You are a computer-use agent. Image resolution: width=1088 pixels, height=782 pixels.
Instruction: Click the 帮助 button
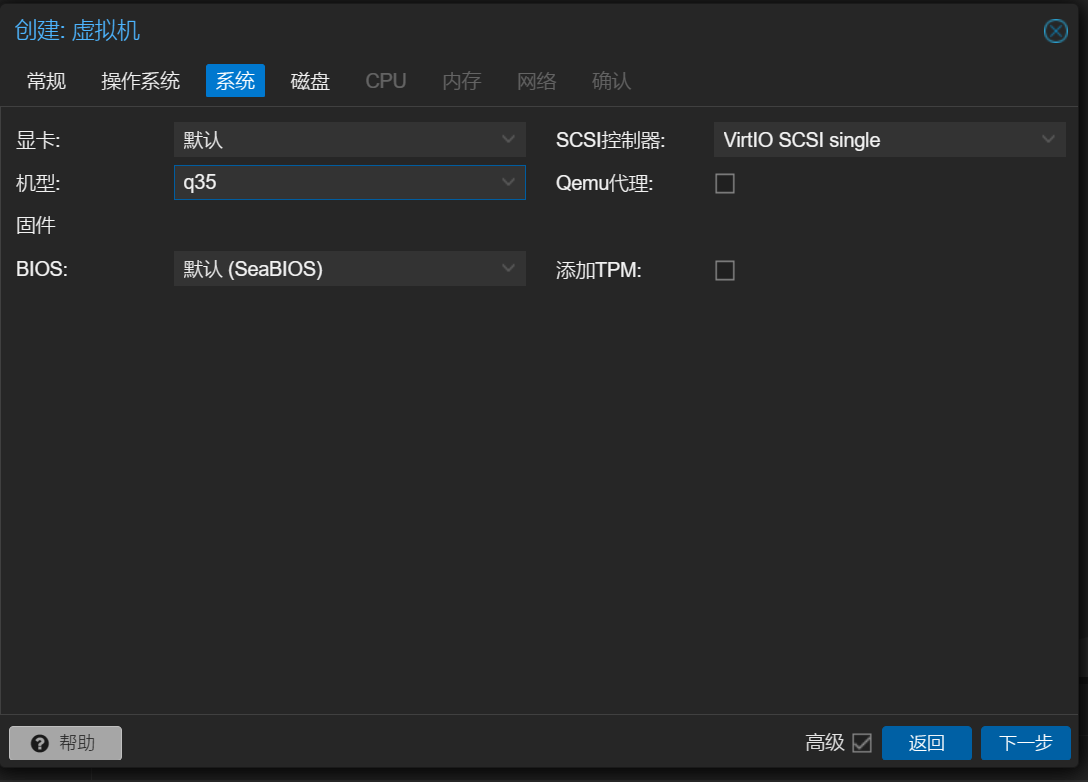[x=66, y=743]
